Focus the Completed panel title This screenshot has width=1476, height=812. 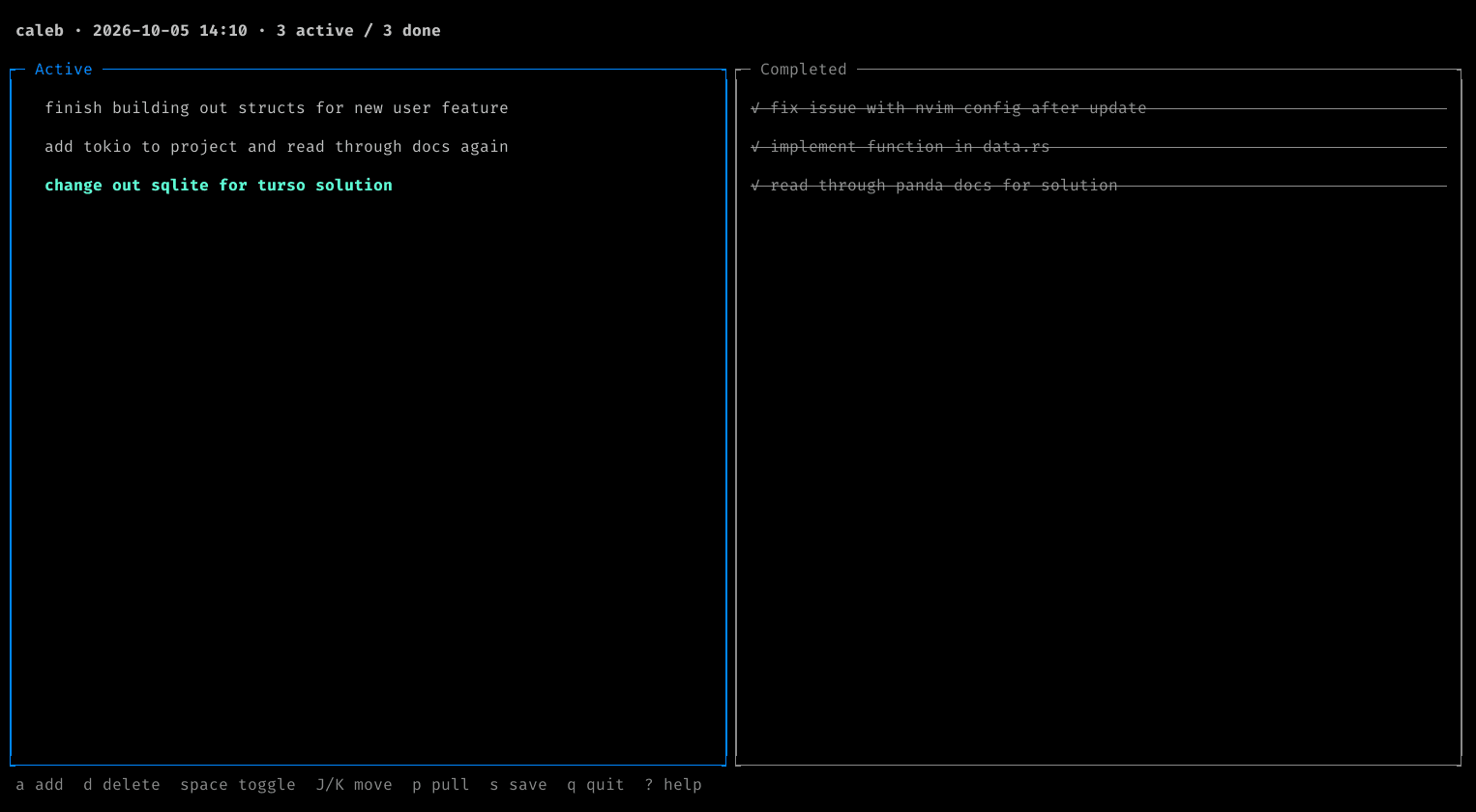[804, 70]
